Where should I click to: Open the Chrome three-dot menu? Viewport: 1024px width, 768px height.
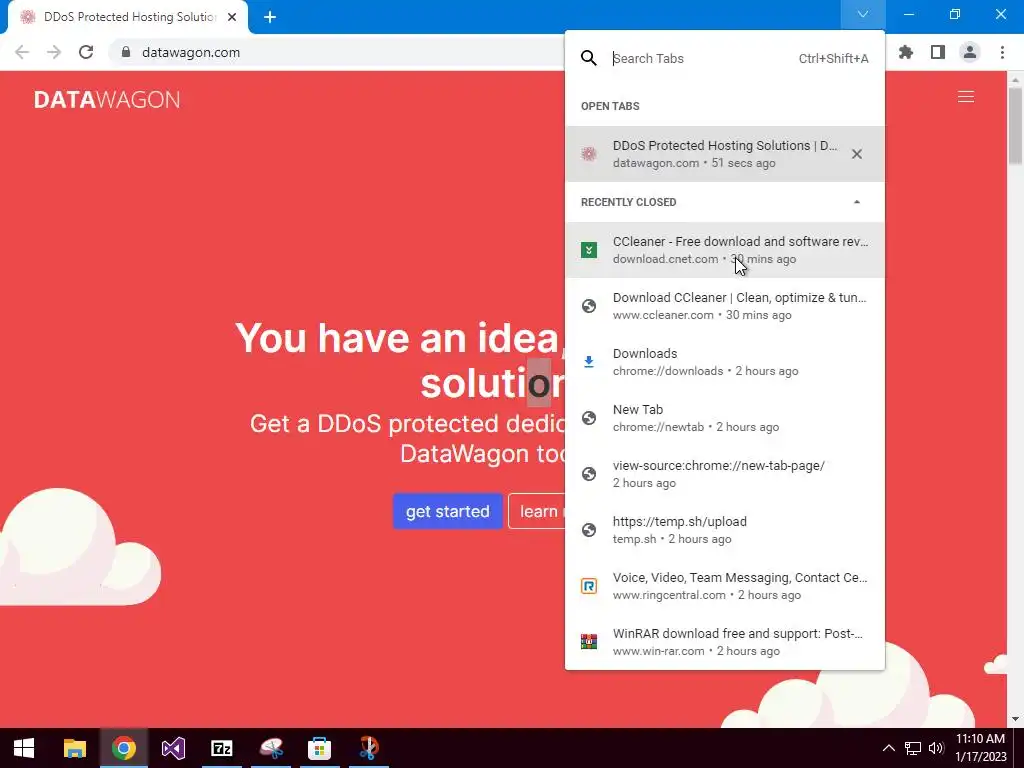pos(1002,52)
